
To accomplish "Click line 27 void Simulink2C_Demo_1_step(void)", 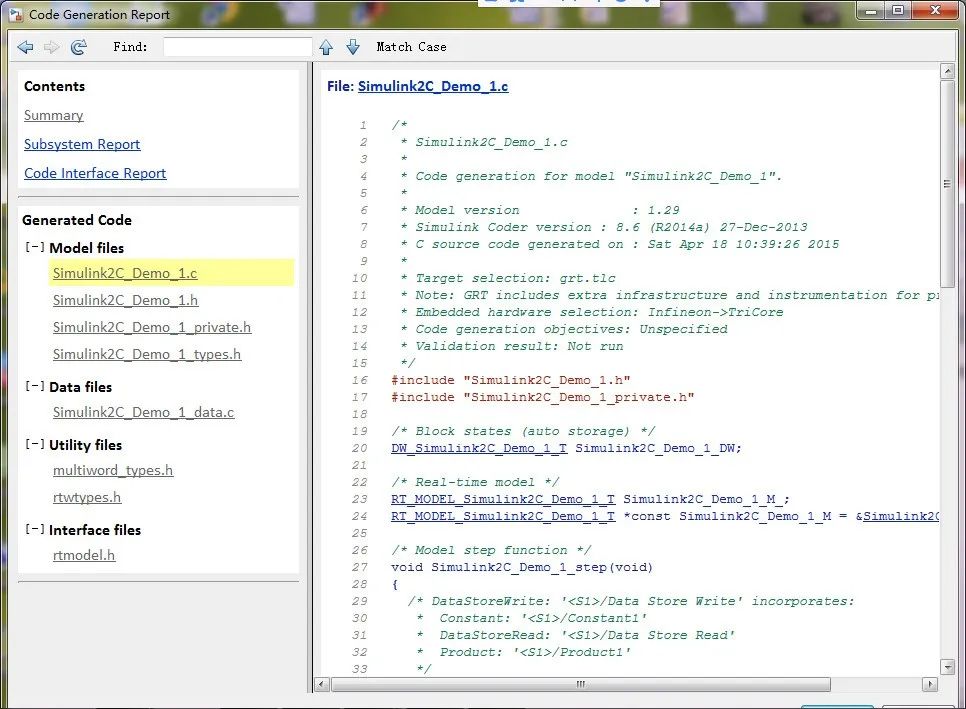I will [522, 567].
